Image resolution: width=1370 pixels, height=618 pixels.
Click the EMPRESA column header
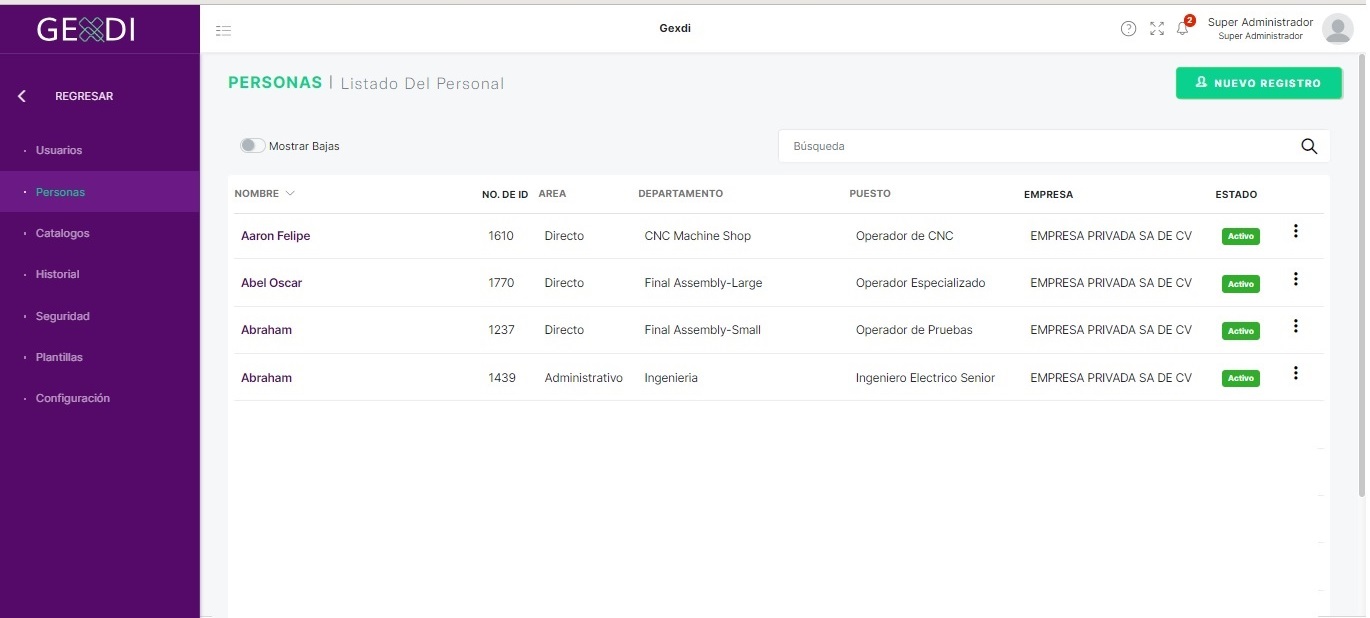coord(1048,194)
